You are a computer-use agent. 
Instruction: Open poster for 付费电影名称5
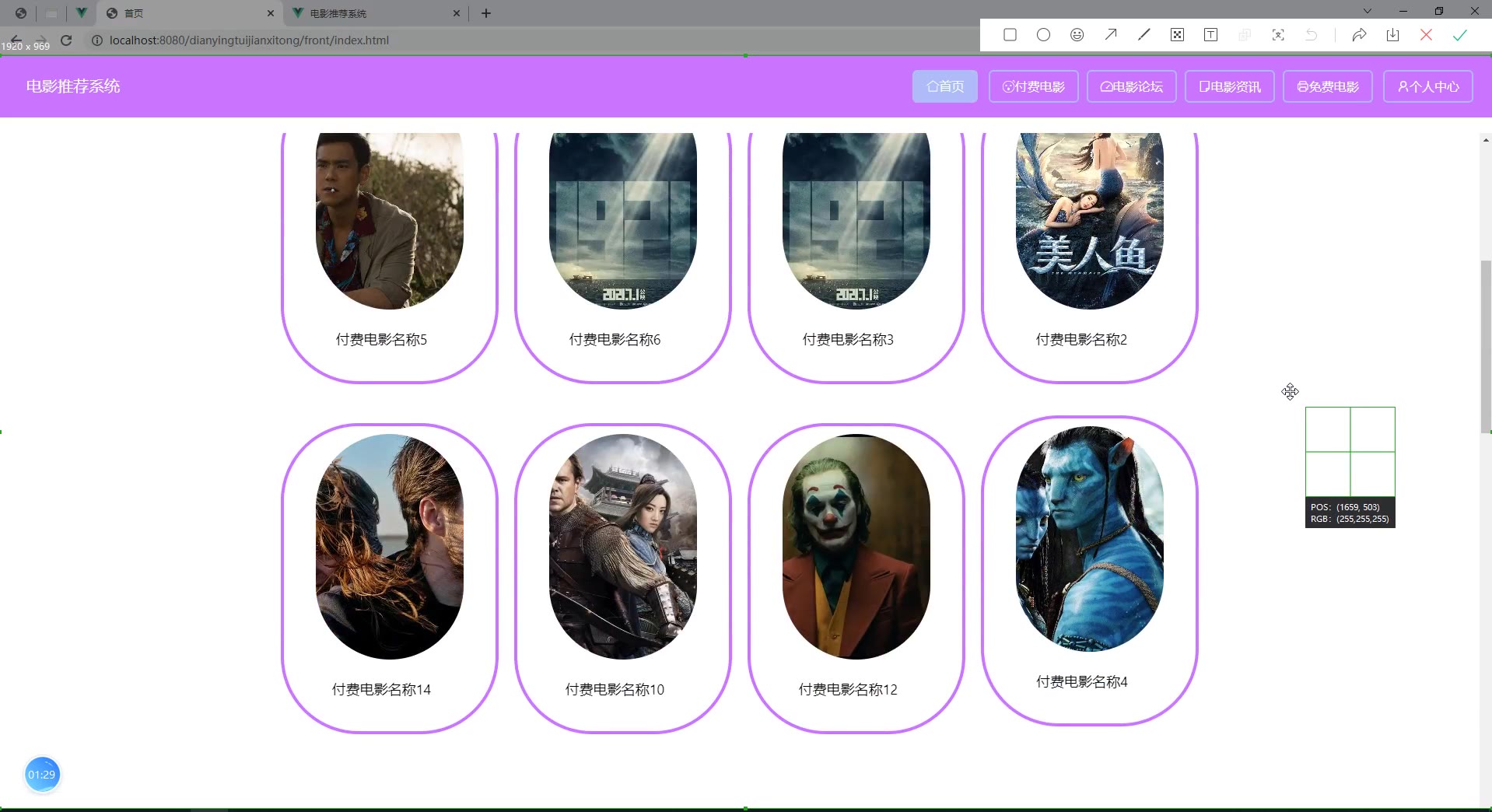390,220
